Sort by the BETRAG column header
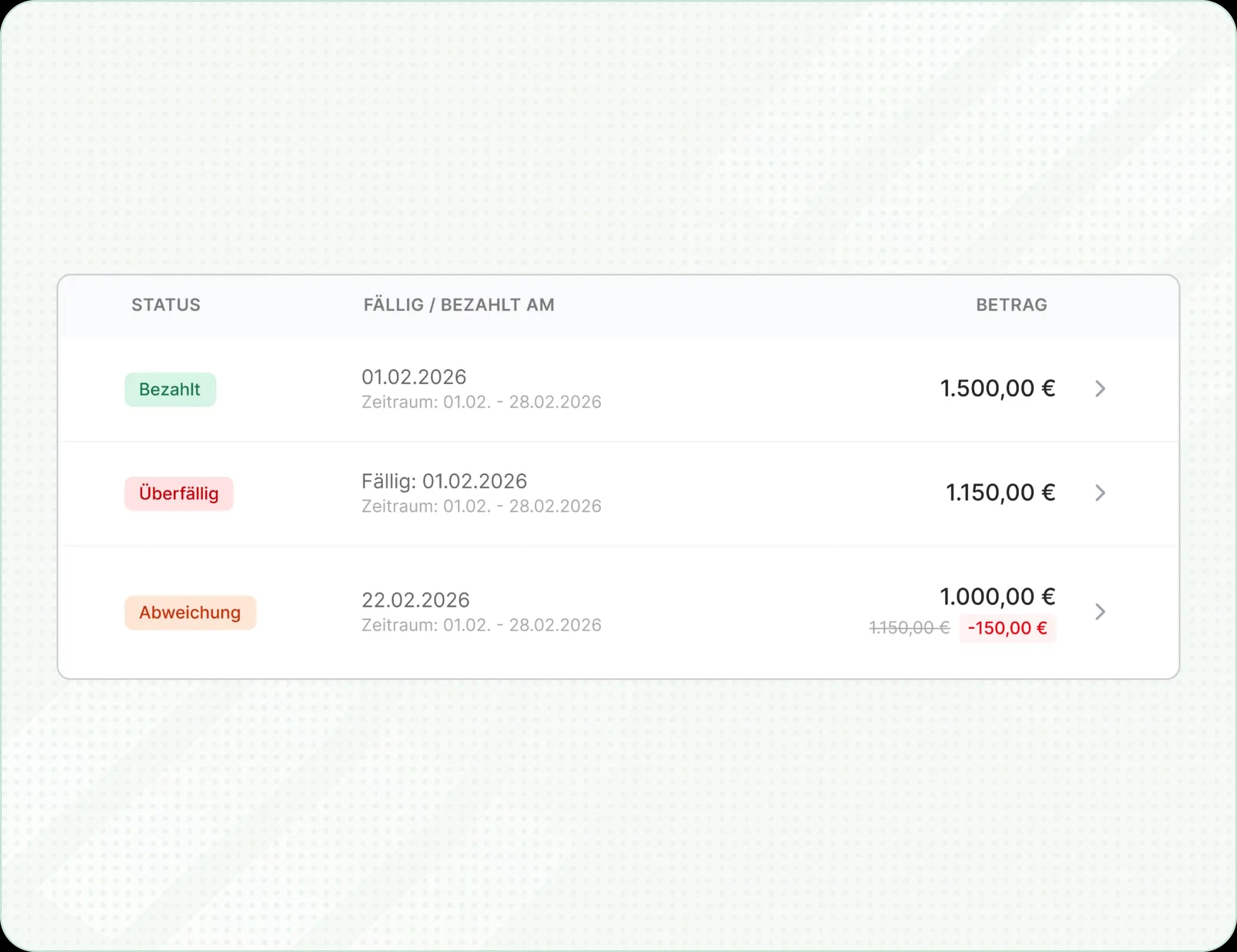Image resolution: width=1237 pixels, height=952 pixels. [x=1011, y=304]
